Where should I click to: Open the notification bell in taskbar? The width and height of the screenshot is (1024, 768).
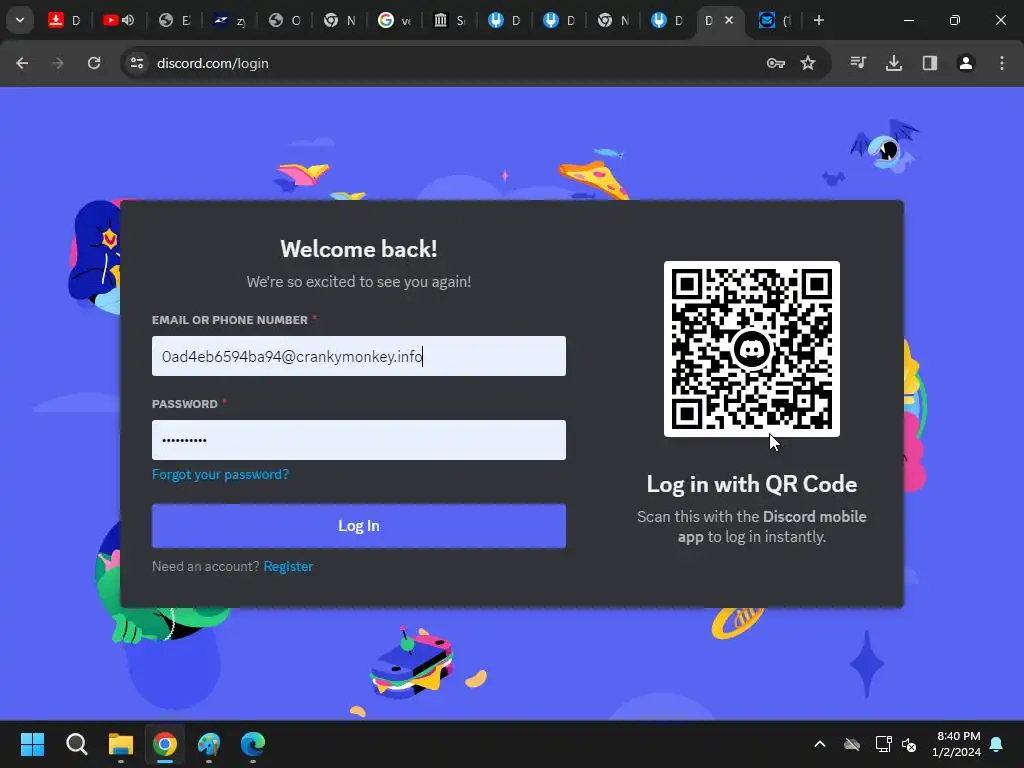(996, 744)
